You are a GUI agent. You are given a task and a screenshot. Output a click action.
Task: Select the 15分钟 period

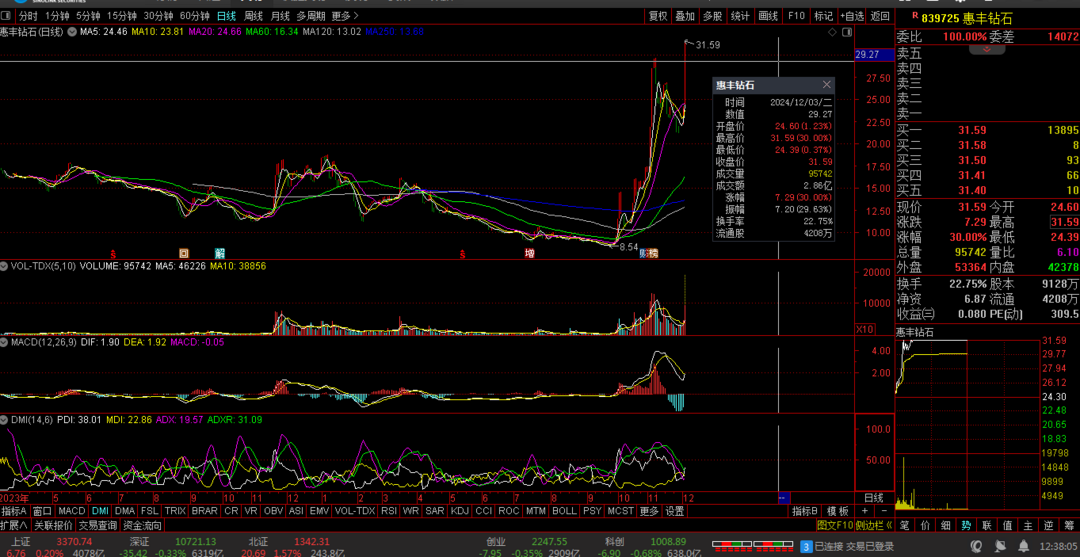click(x=122, y=15)
